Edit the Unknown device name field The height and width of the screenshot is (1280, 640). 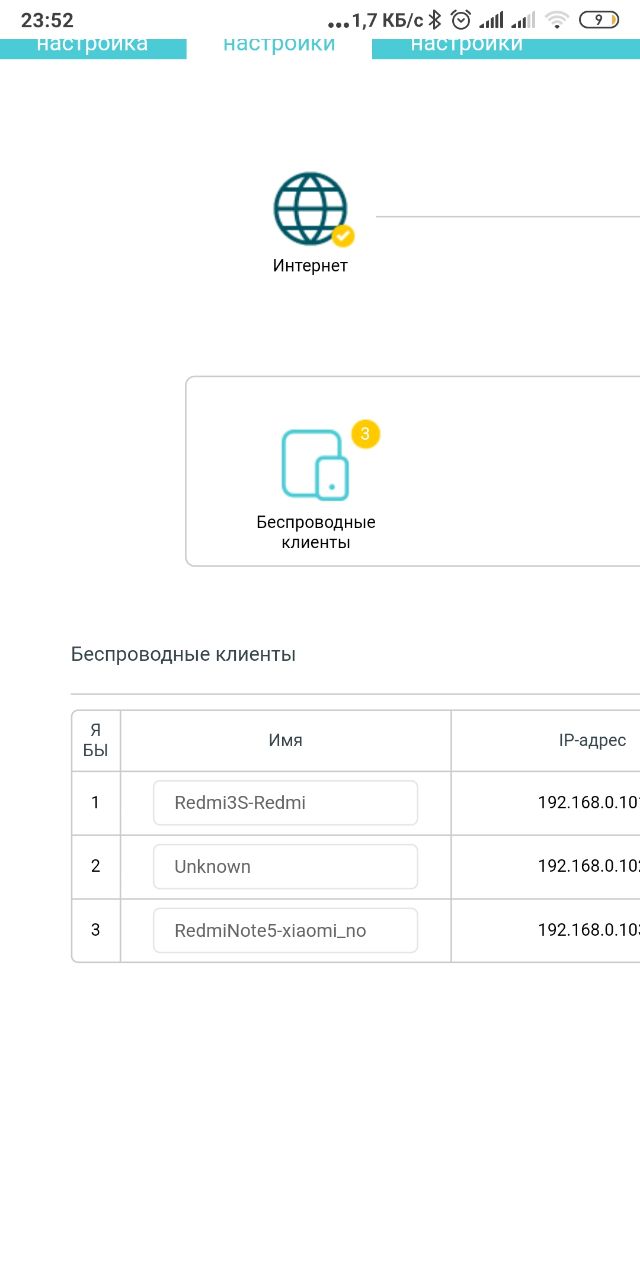coord(285,867)
